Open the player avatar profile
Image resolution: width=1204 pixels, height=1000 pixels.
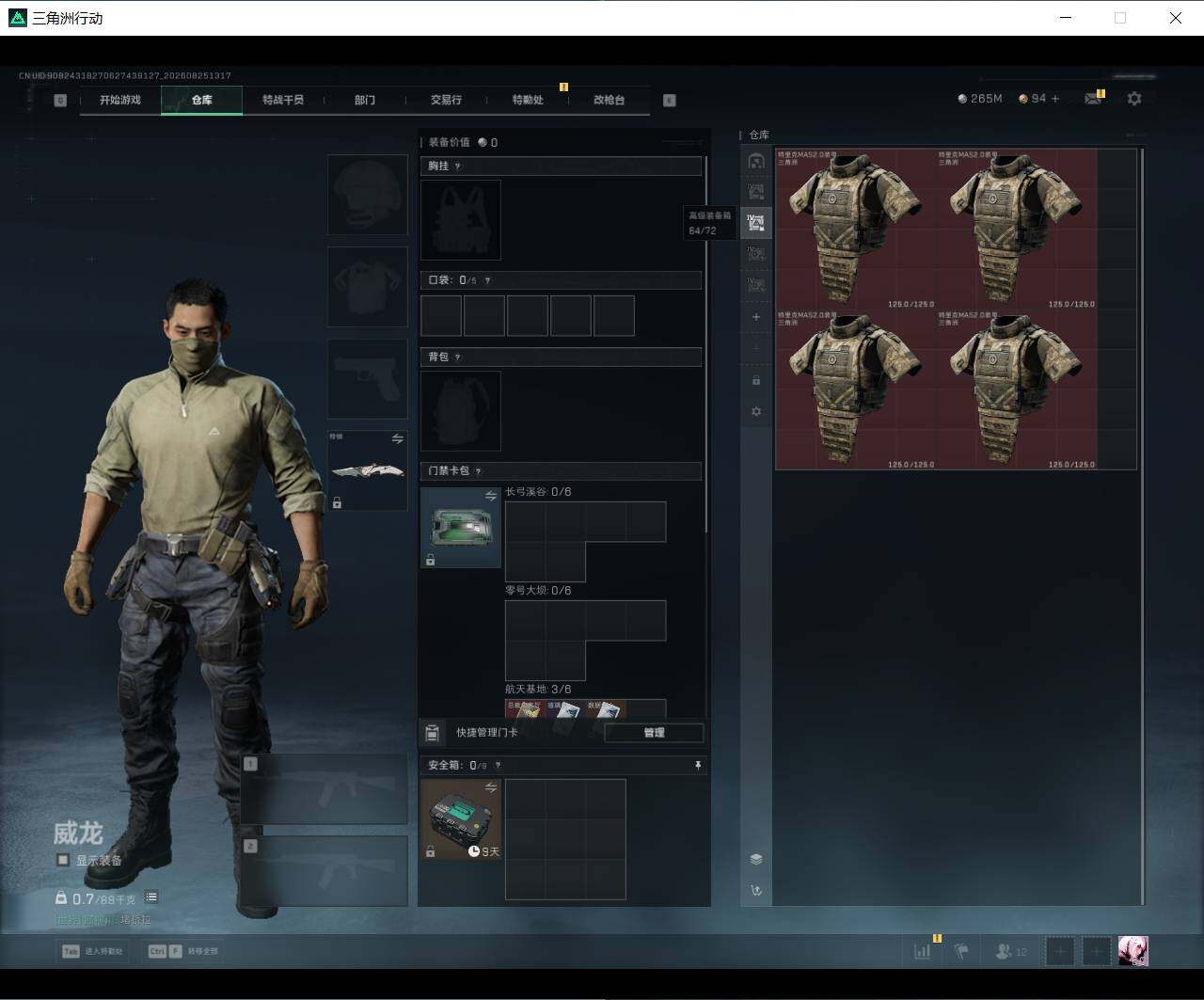pyautogui.click(x=1133, y=951)
